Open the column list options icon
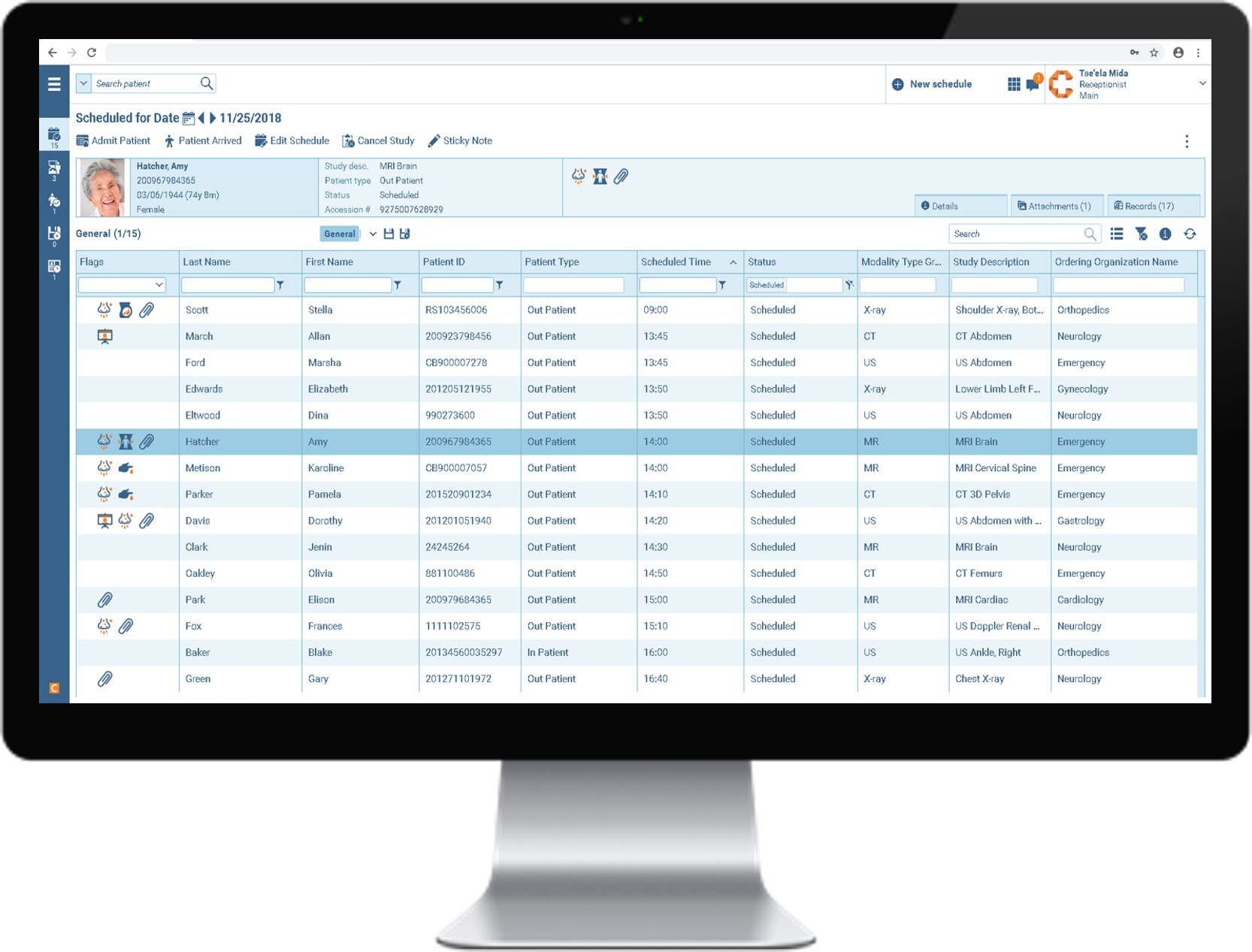Screen dimensions: 1252x952 pos(1117,234)
